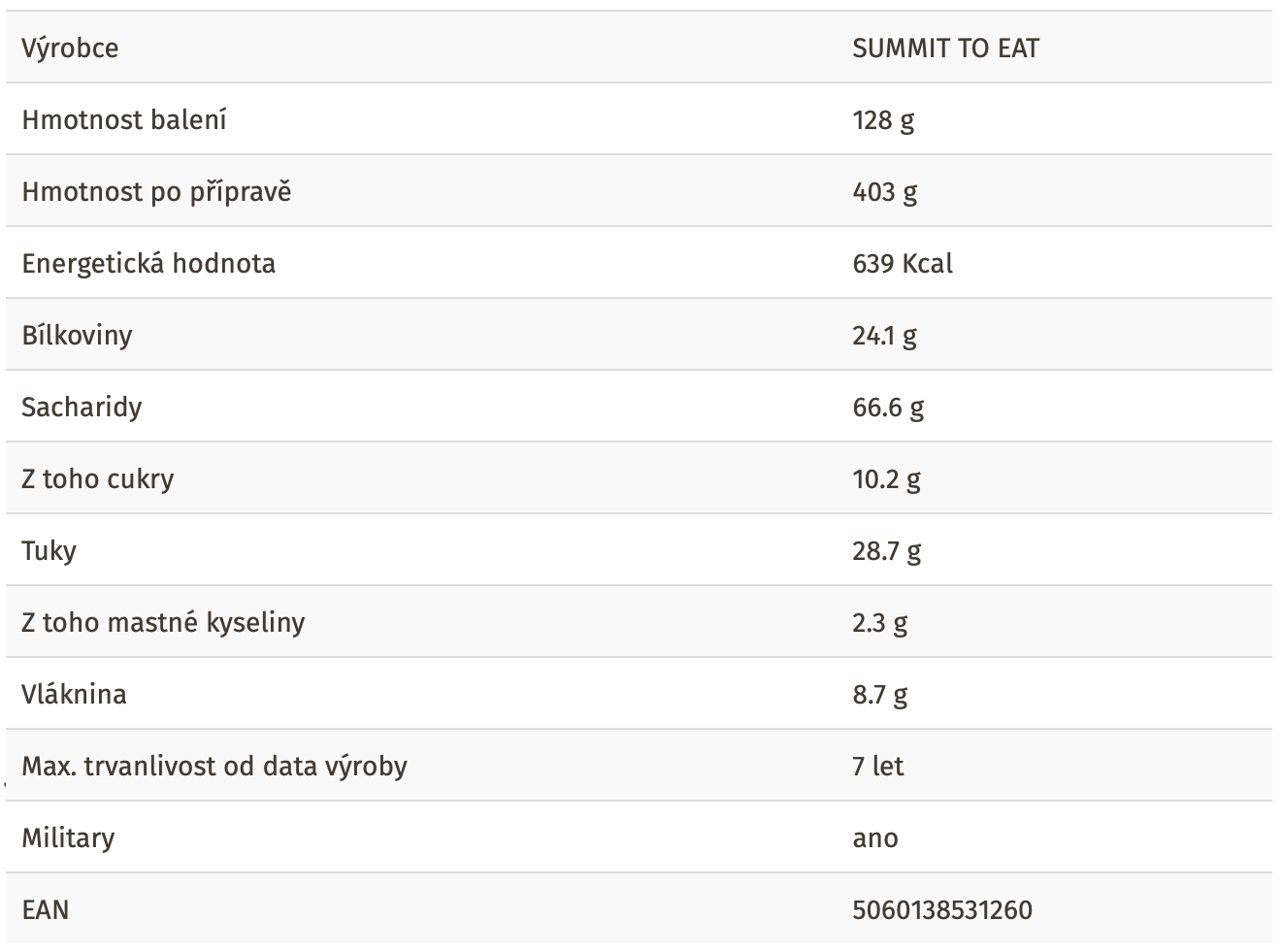Select the Hmotnost po přípravě label
The height and width of the screenshot is (952, 1282).
pos(156,191)
